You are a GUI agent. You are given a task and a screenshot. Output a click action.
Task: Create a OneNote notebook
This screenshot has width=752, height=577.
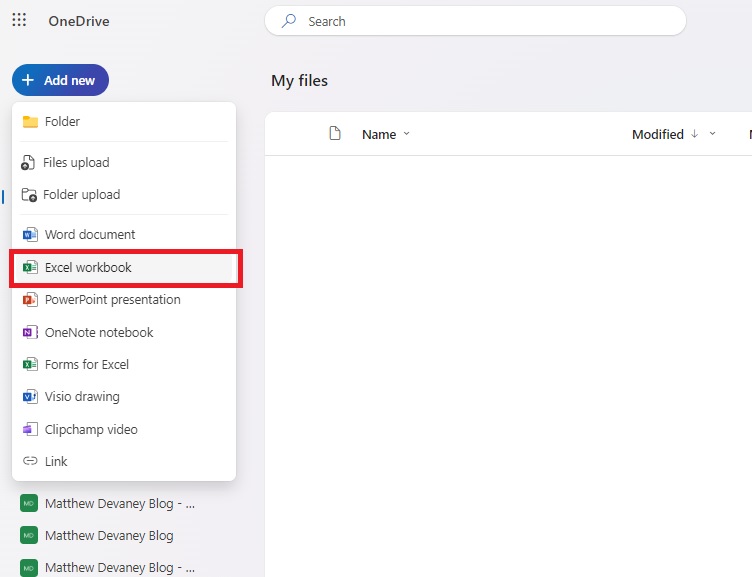coord(124,332)
